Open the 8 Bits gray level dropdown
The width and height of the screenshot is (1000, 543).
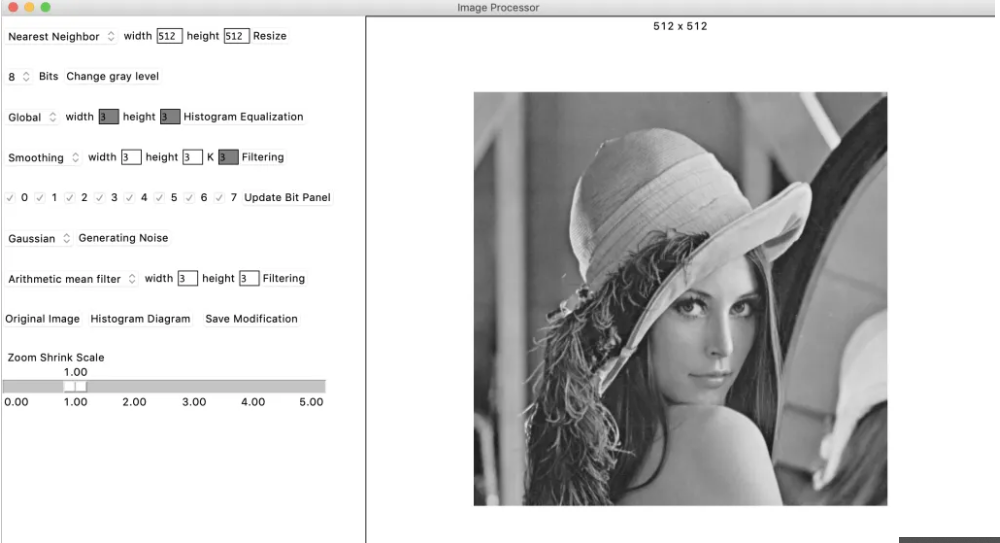coord(18,77)
